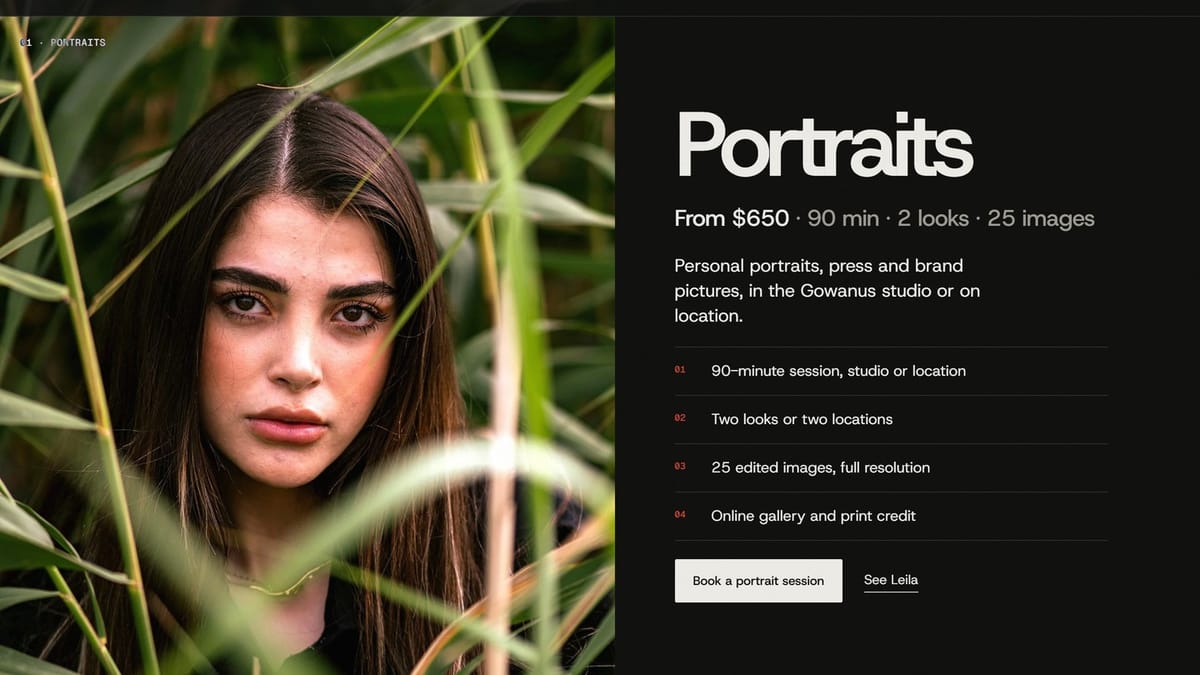Click the Personal portraits description paragraph
This screenshot has width=1200, height=675.
point(827,291)
